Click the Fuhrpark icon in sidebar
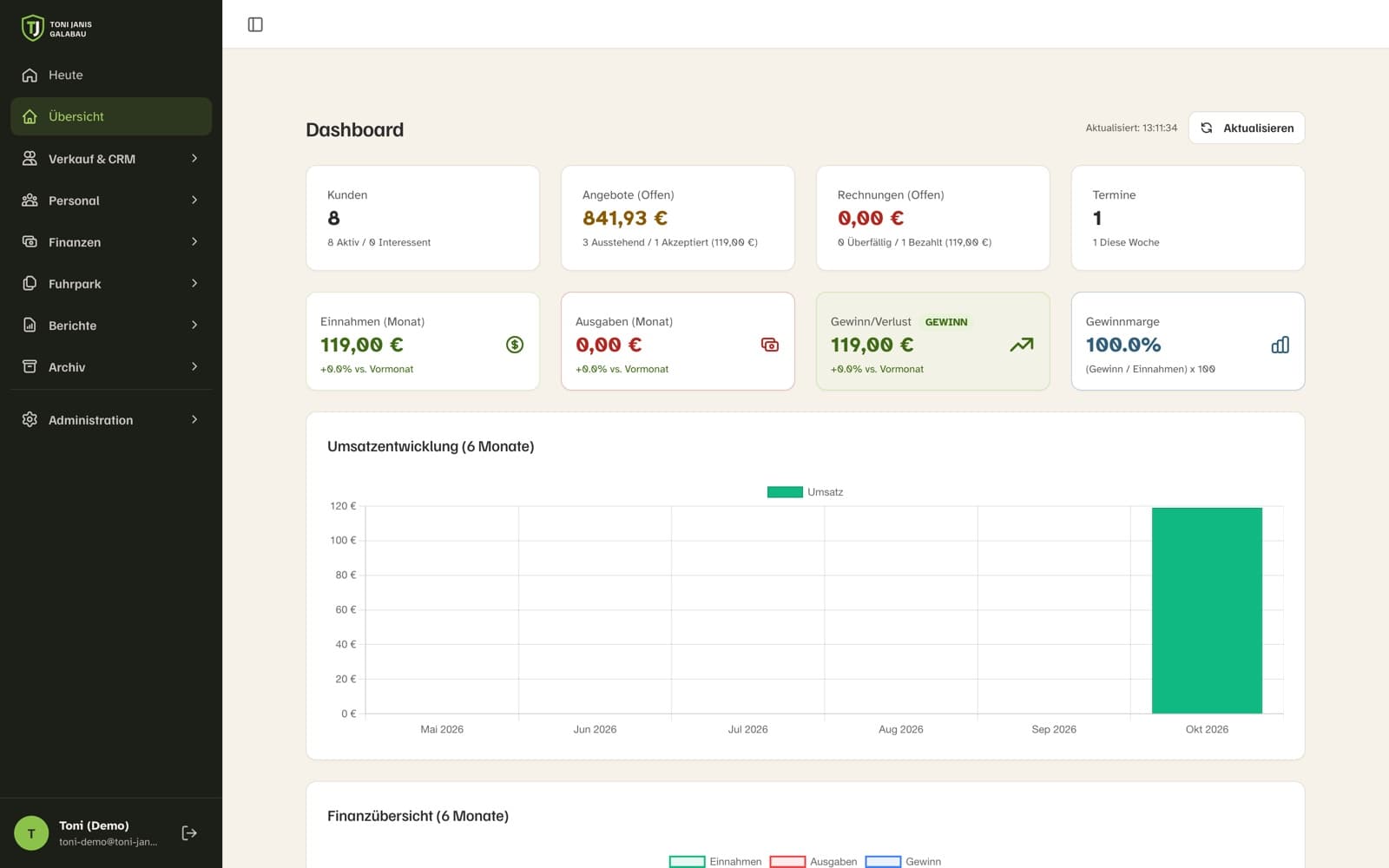The height and width of the screenshot is (868, 1389). (30, 284)
